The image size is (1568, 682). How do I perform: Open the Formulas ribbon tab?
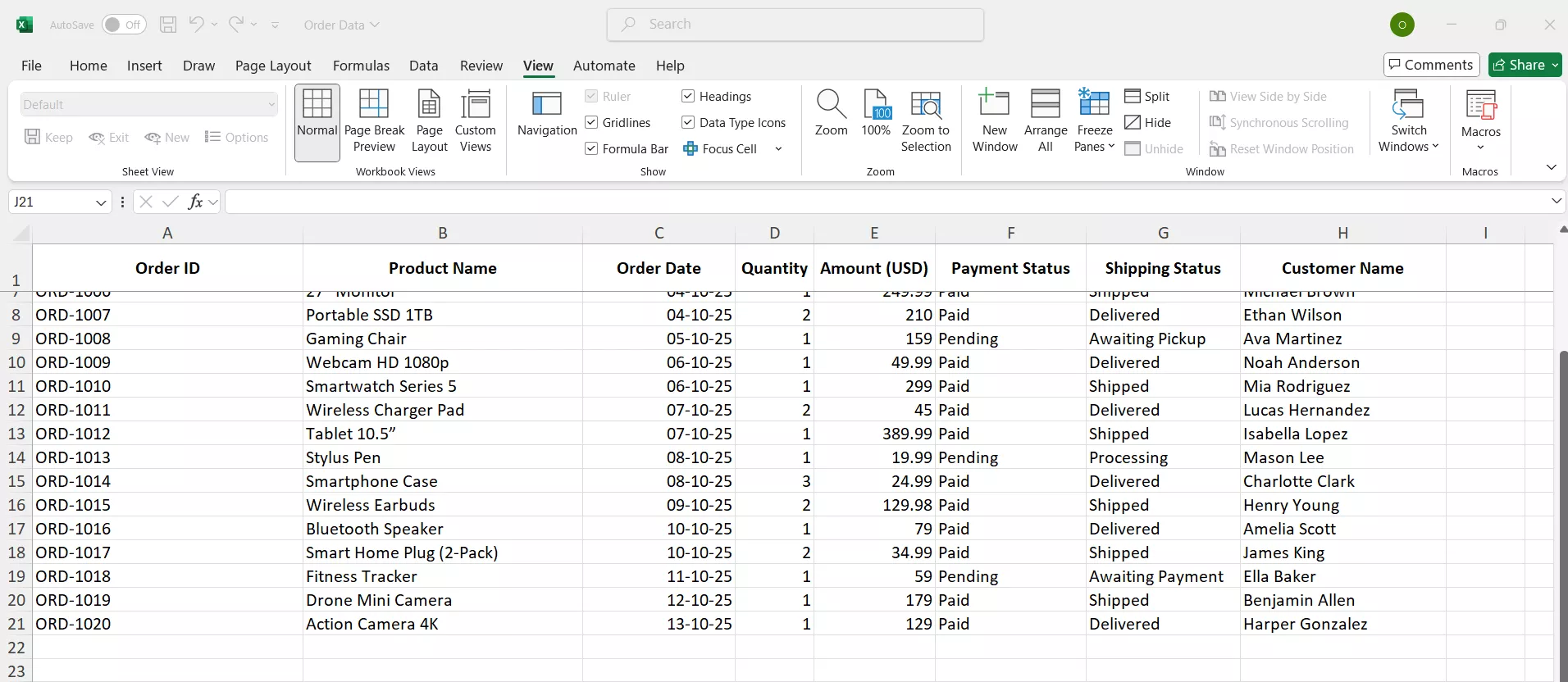(x=361, y=66)
